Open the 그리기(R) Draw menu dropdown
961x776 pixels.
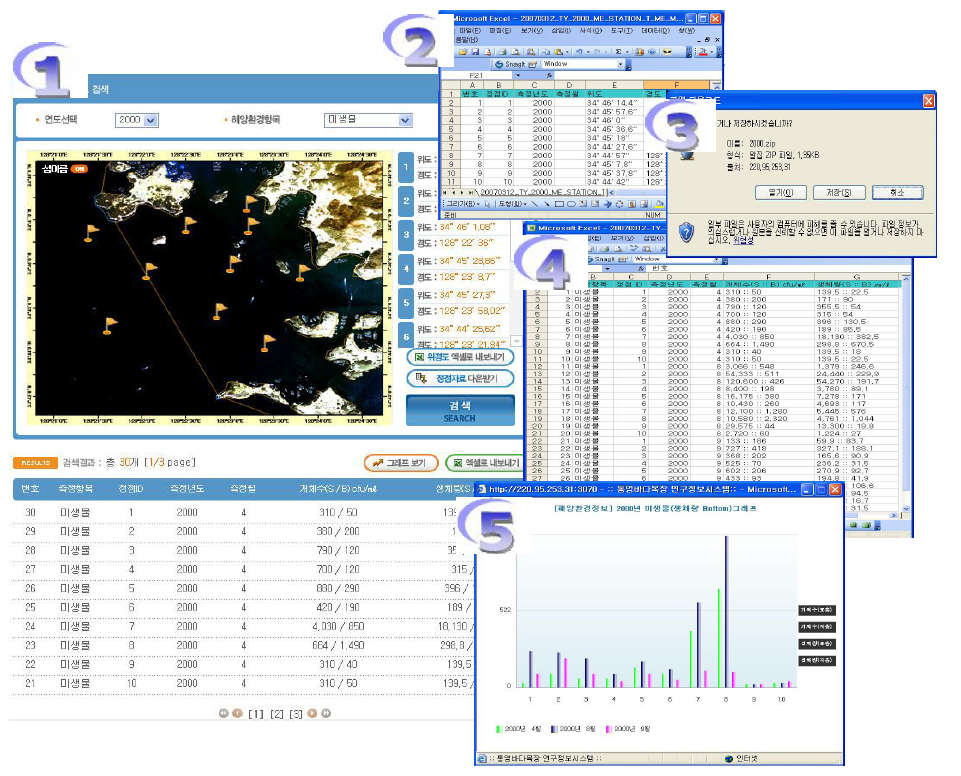(x=462, y=204)
